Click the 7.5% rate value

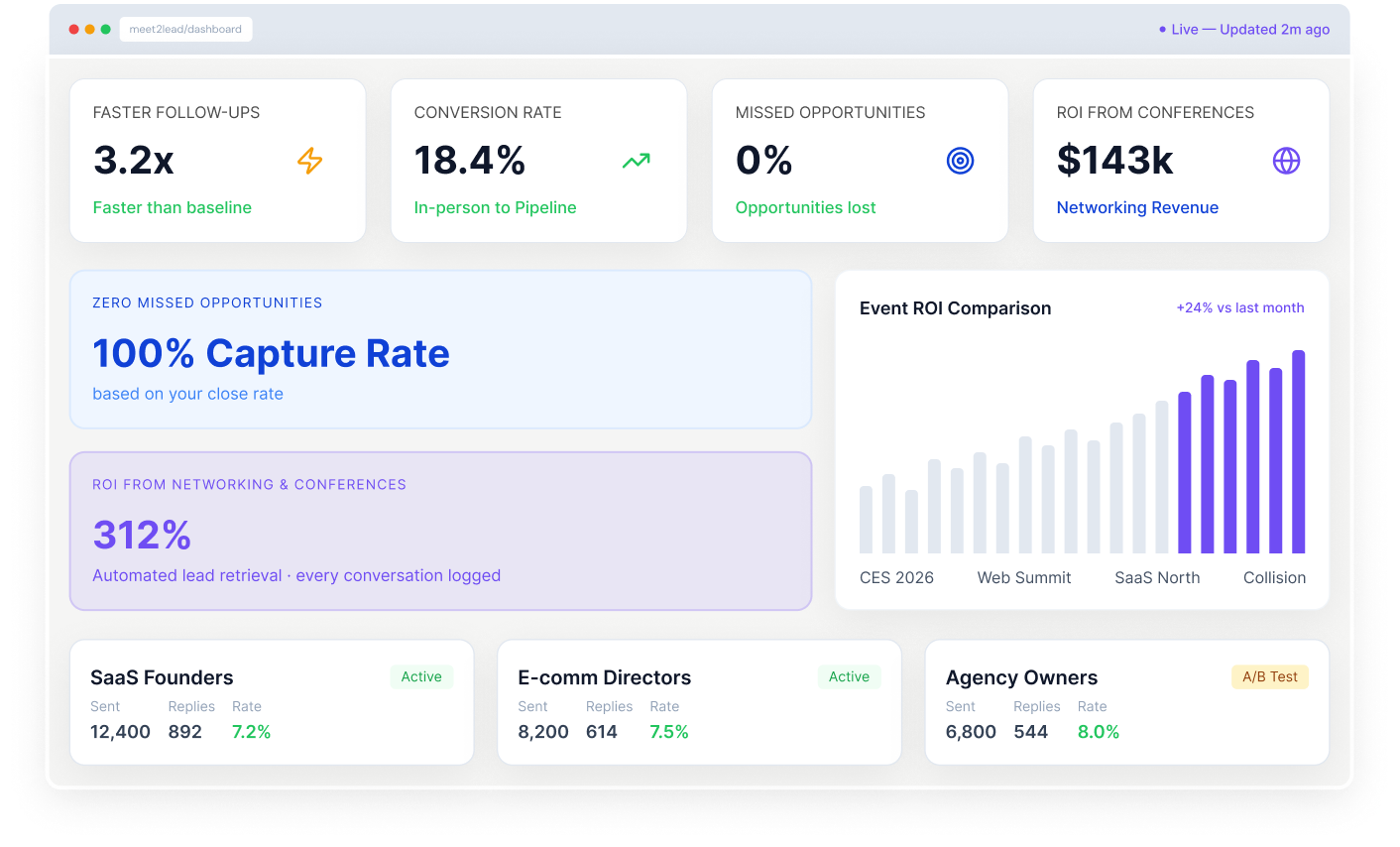[669, 732]
